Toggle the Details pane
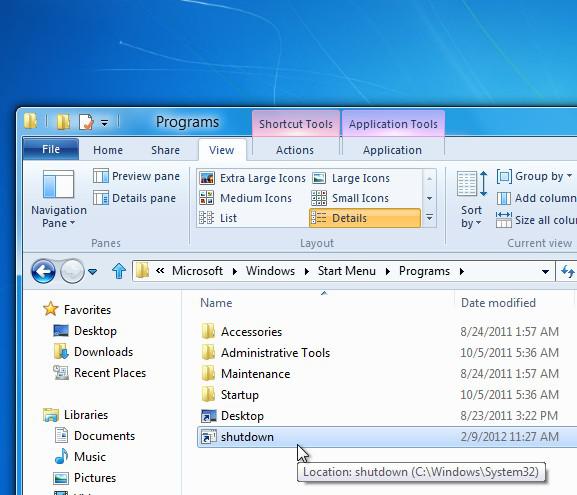Screen dimensions: 577x495 [x=134, y=198]
